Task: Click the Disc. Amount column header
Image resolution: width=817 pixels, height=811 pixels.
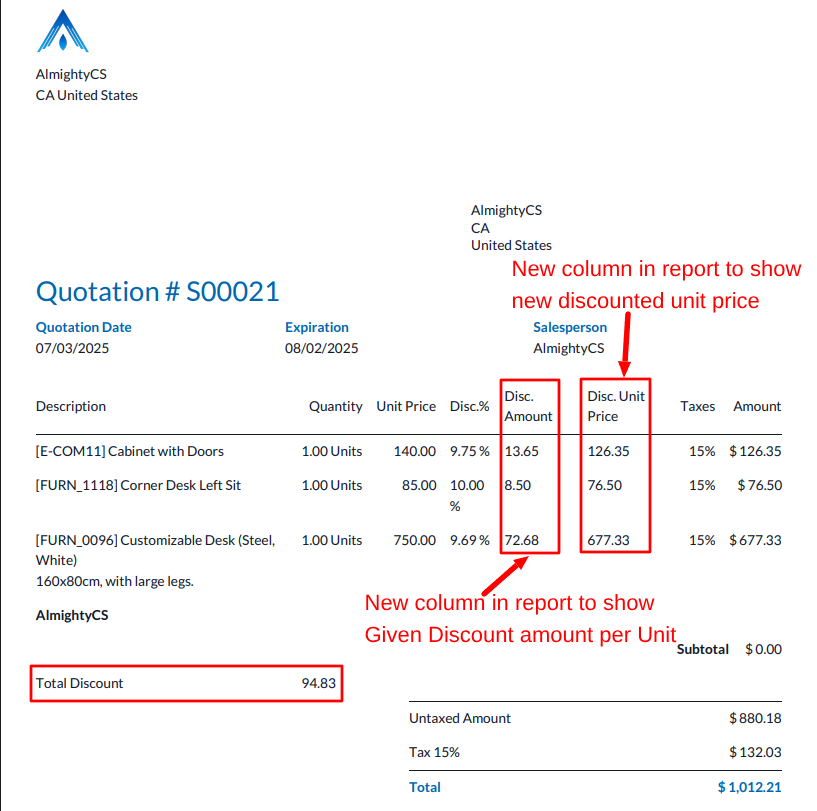Action: (x=528, y=406)
